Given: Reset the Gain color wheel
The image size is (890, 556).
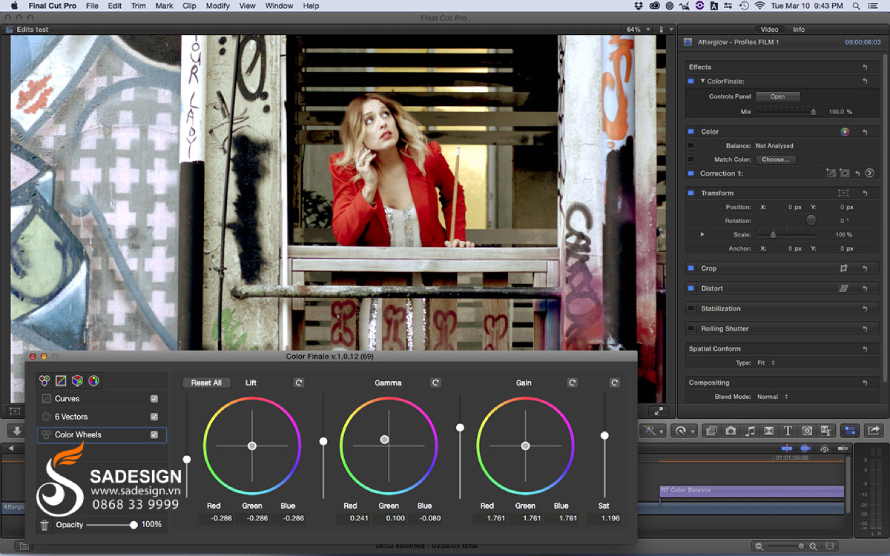Looking at the screenshot, I should point(572,383).
